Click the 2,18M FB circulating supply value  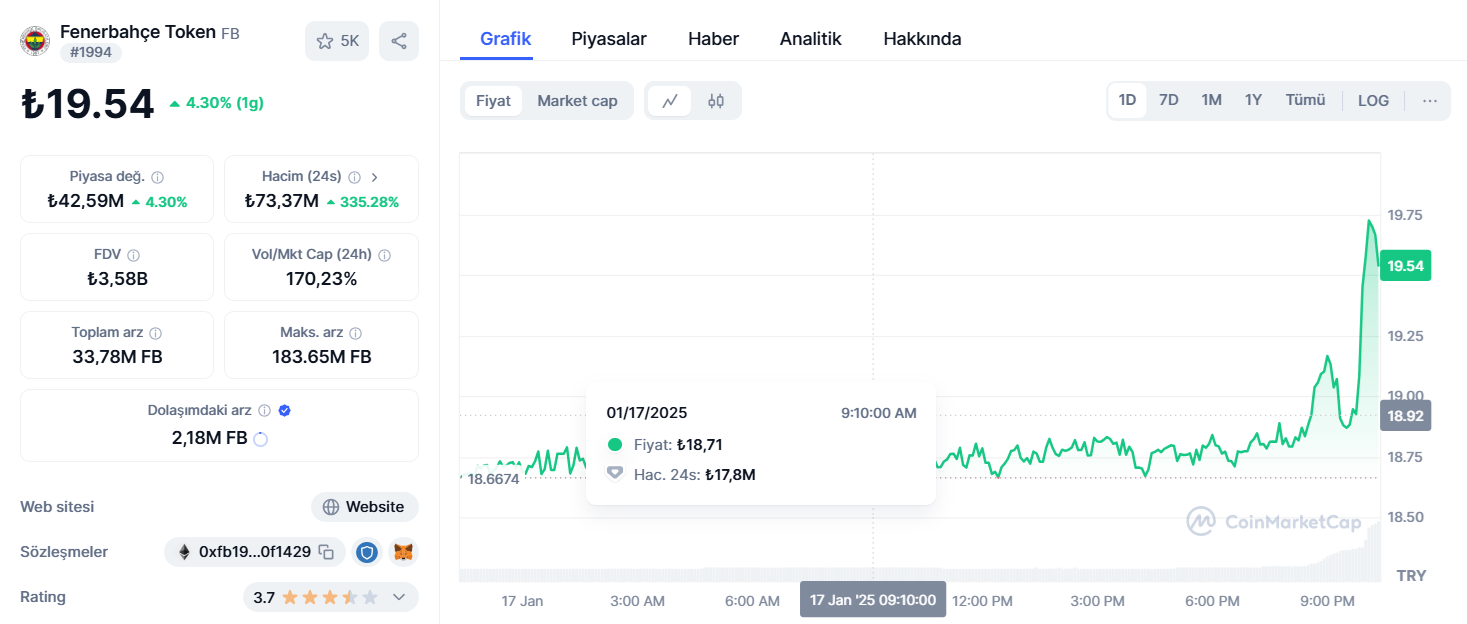(x=209, y=438)
